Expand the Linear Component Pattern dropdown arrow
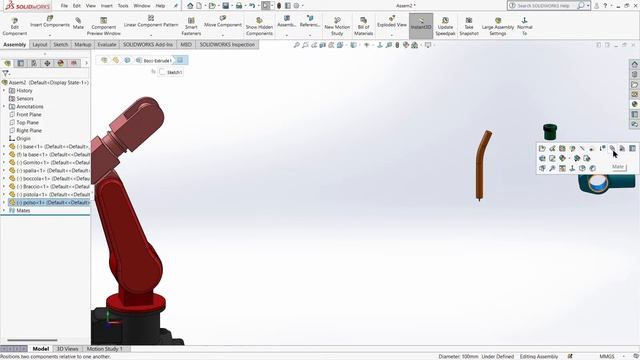640x360 pixels. (x=151, y=35)
